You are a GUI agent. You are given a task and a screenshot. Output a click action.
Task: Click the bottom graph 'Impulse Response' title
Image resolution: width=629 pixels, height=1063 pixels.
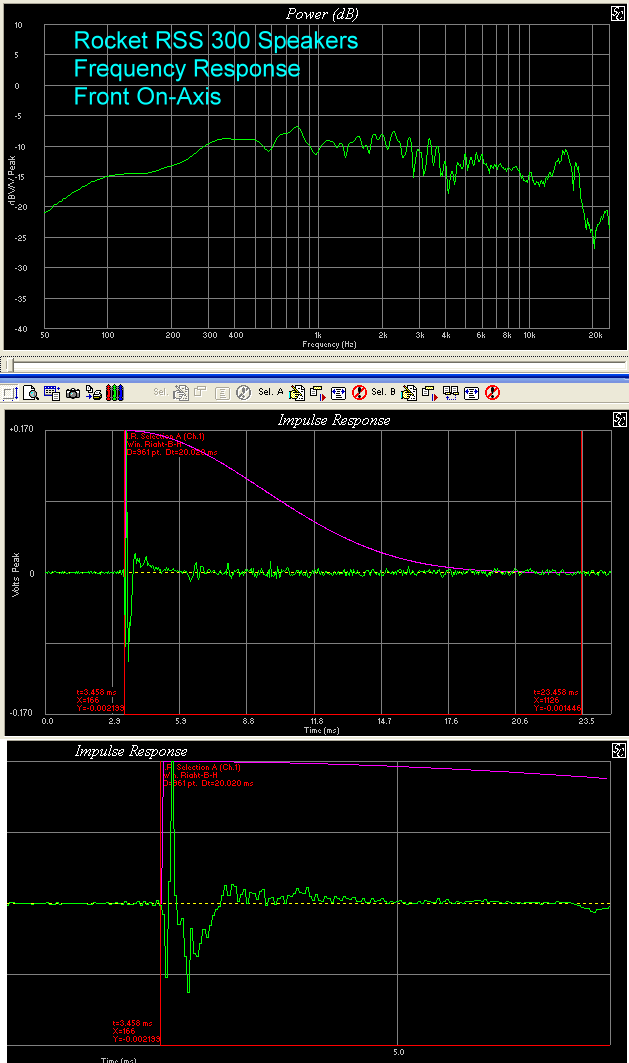pyautogui.click(x=131, y=751)
